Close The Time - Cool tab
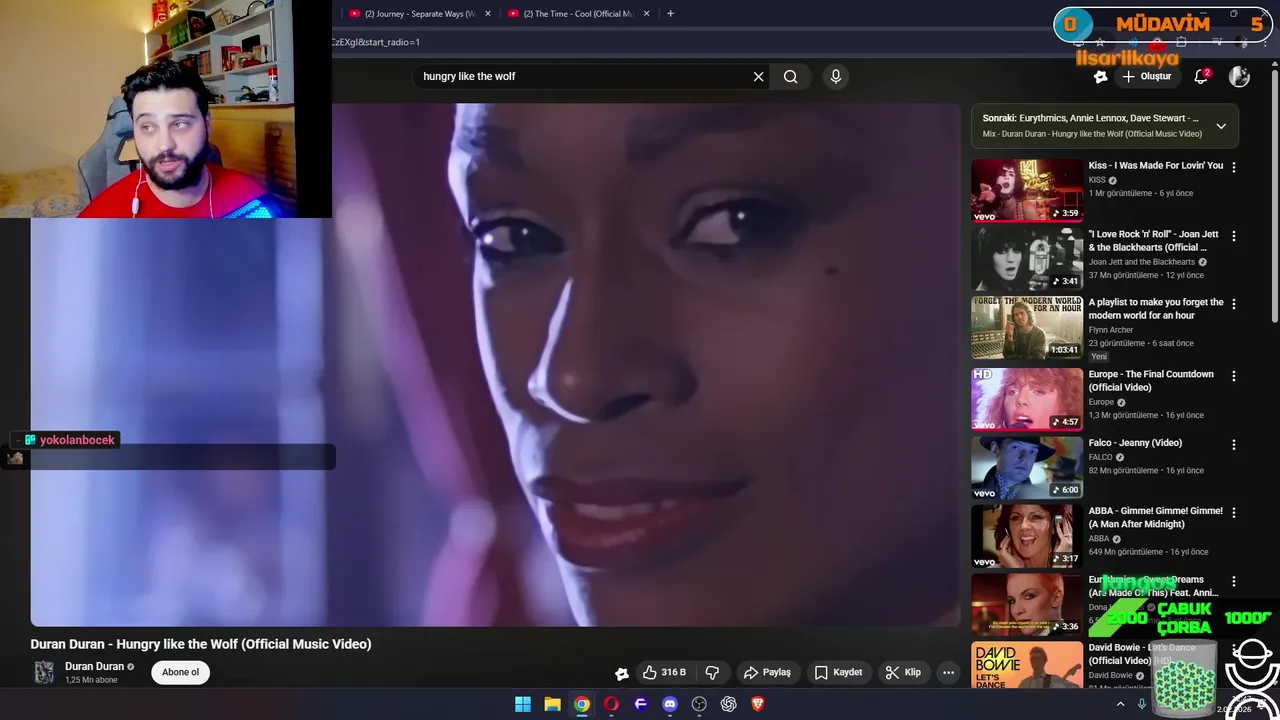 pos(647,14)
